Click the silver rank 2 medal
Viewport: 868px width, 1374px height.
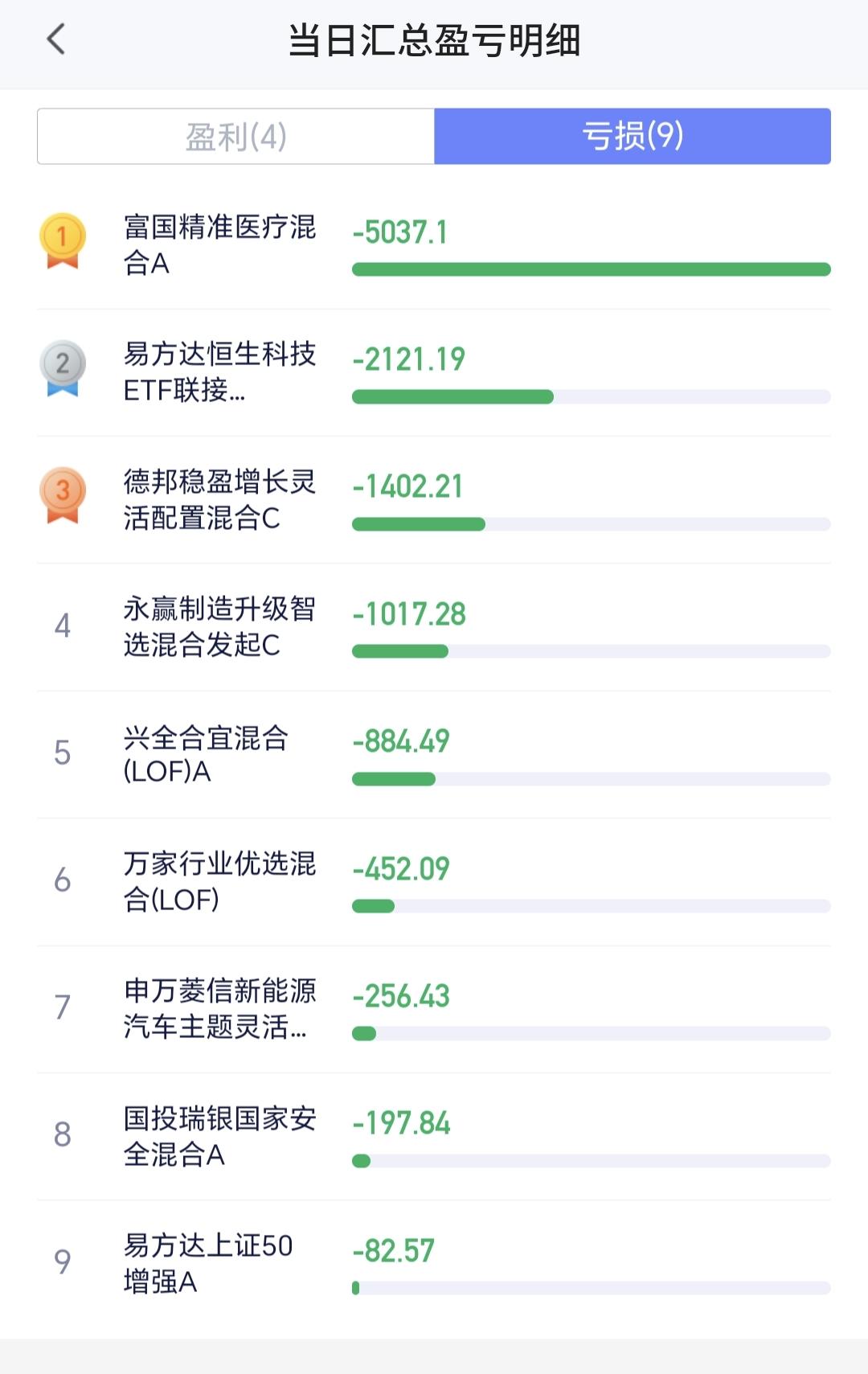tap(62, 368)
